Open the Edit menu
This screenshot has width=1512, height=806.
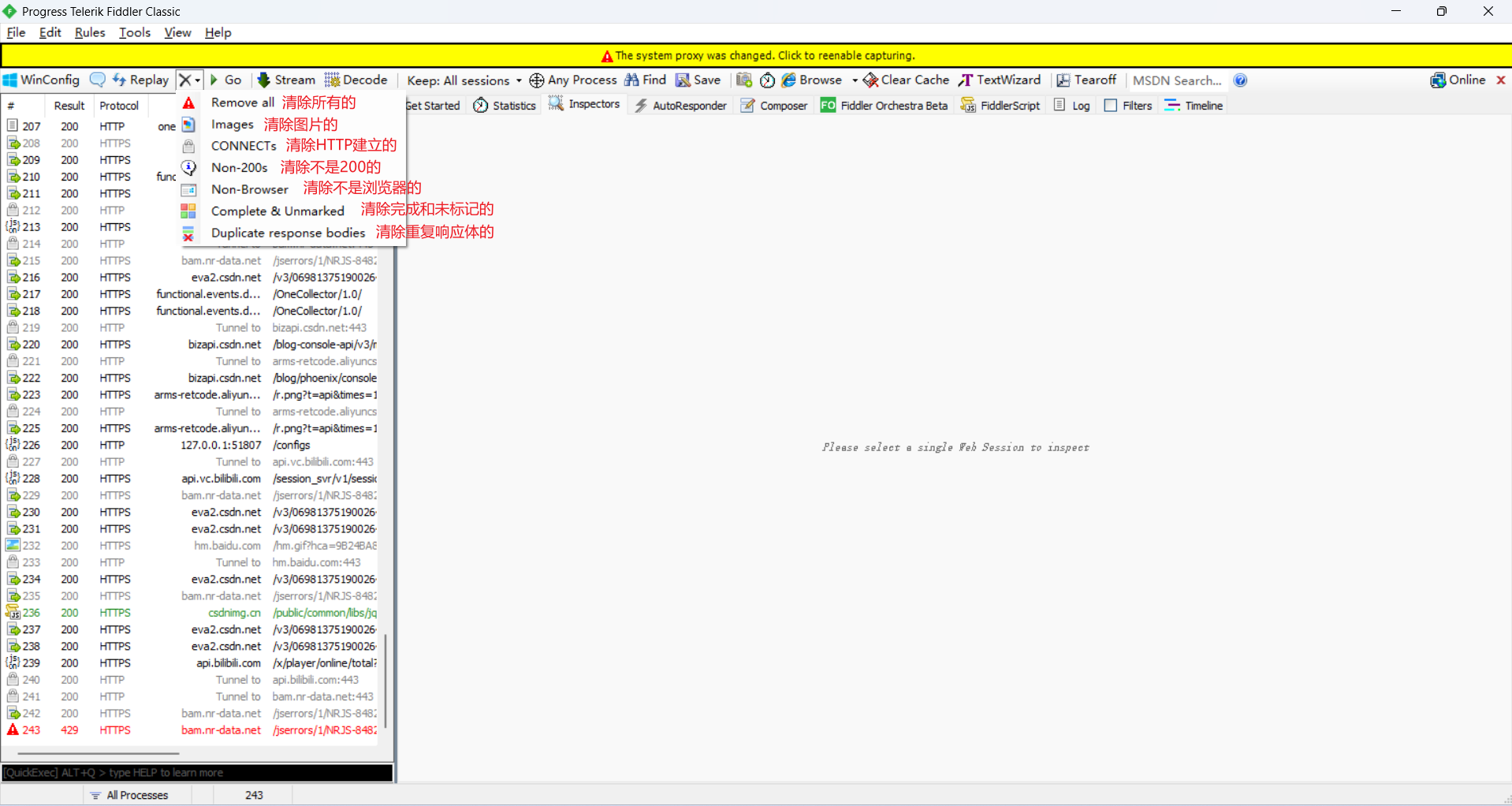point(50,32)
